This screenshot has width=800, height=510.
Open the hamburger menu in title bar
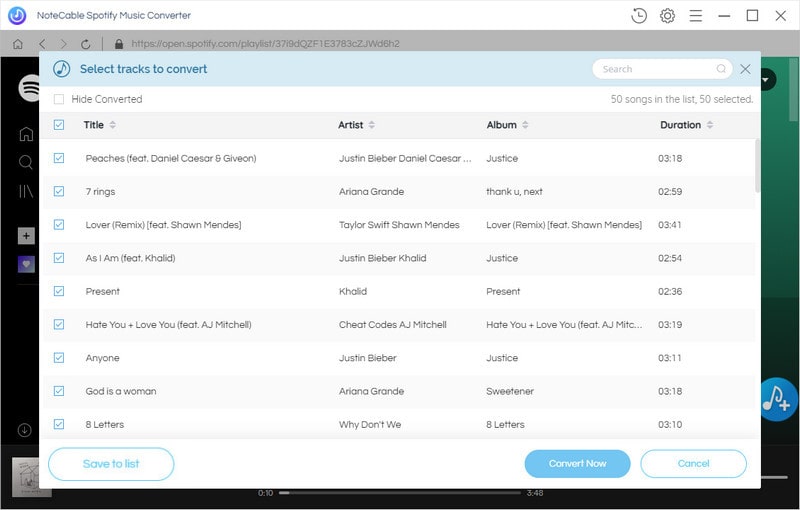(x=696, y=16)
